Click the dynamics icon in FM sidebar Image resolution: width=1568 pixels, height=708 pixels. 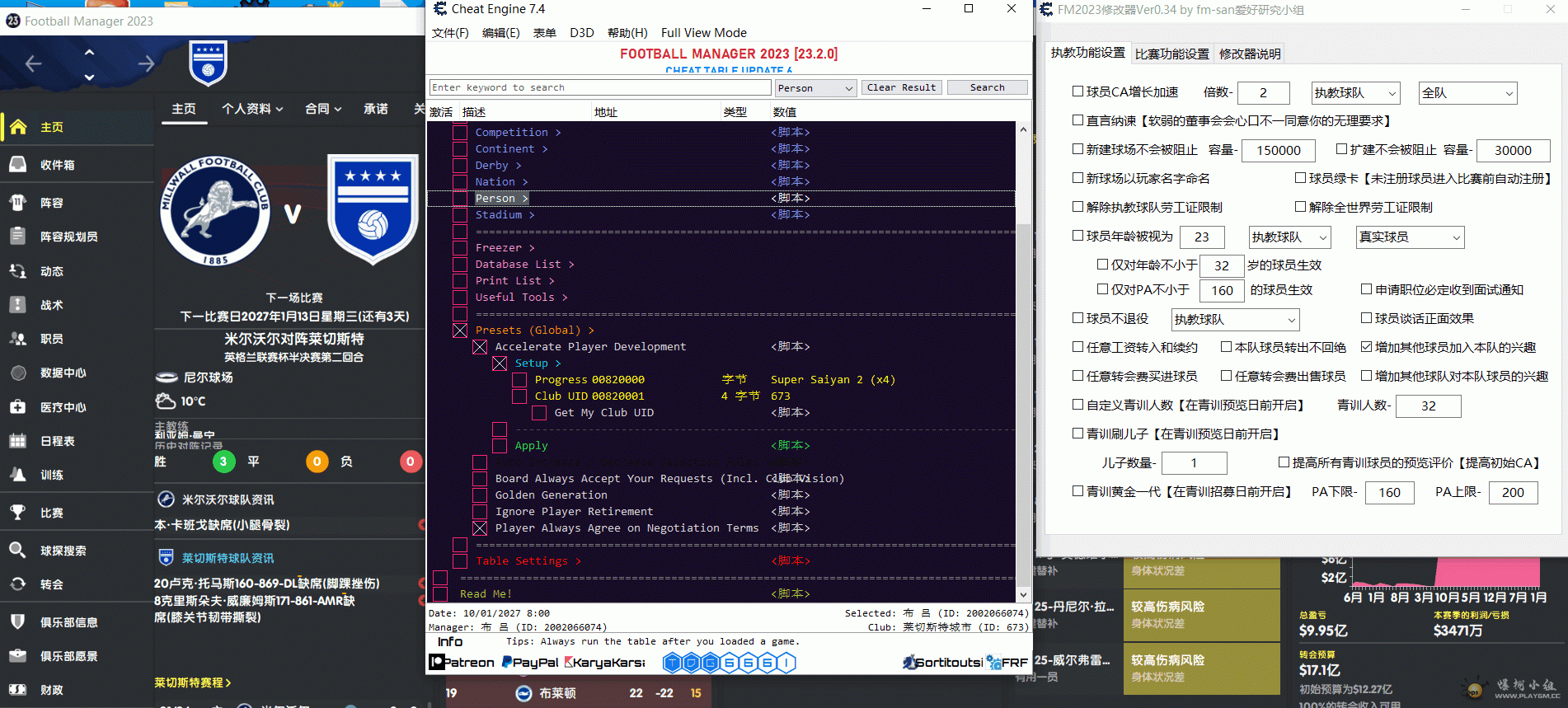(x=18, y=271)
